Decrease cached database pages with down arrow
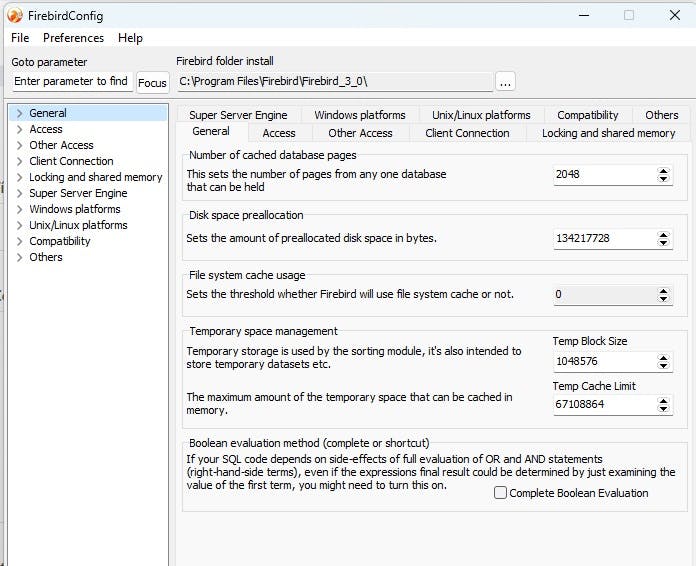Image resolution: width=696 pixels, height=566 pixels. [663, 178]
